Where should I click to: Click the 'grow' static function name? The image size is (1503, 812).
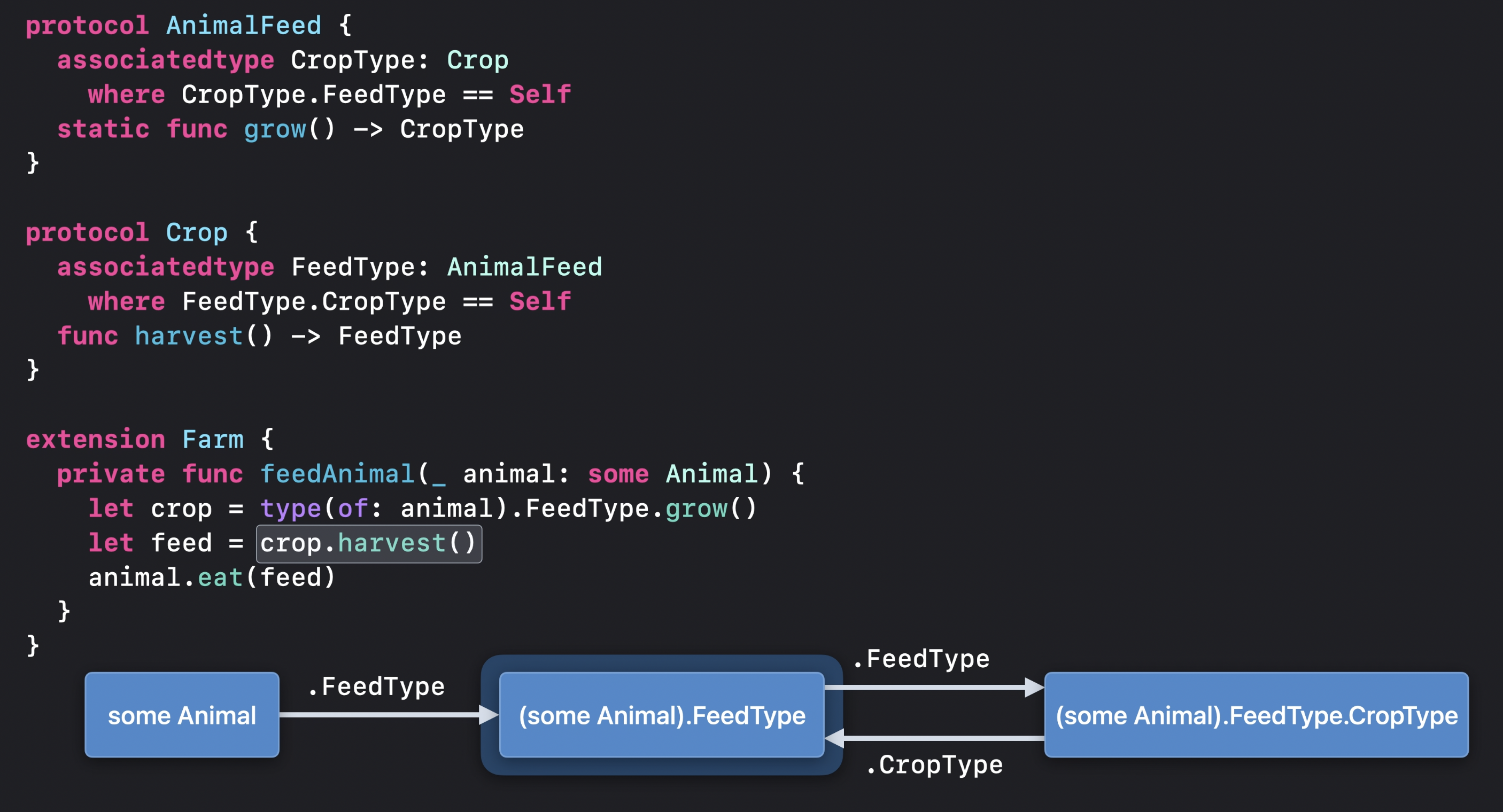[274, 129]
